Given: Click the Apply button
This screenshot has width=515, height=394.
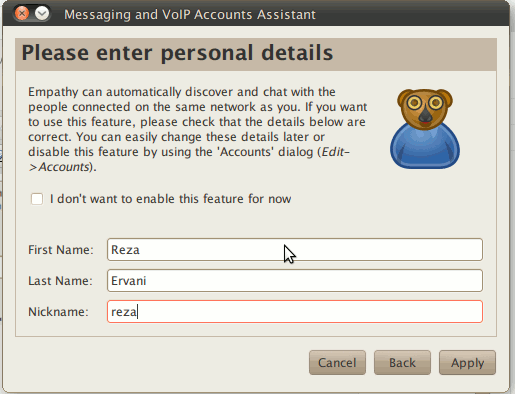Looking at the screenshot, I should point(467,362).
